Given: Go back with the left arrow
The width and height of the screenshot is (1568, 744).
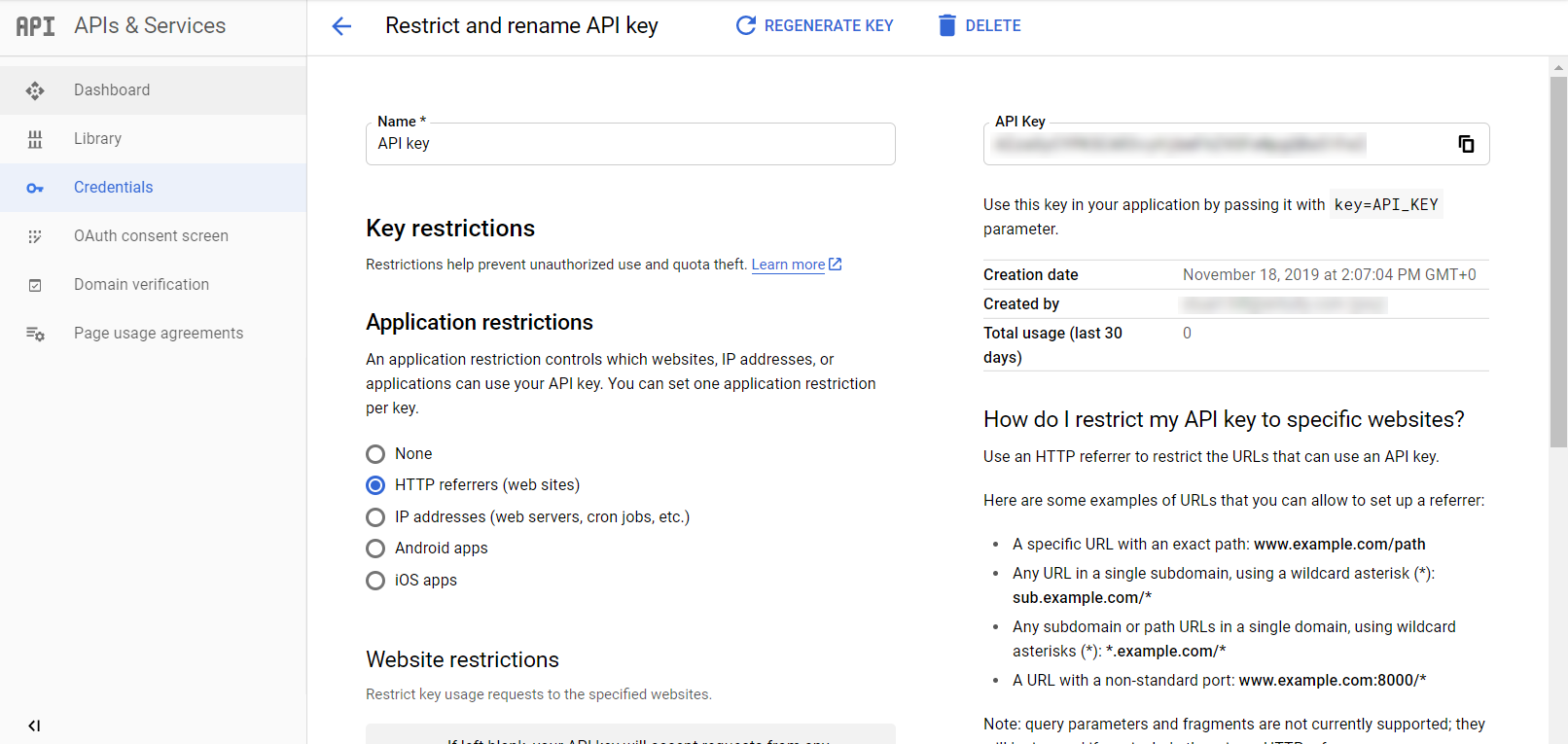Looking at the screenshot, I should point(341,26).
